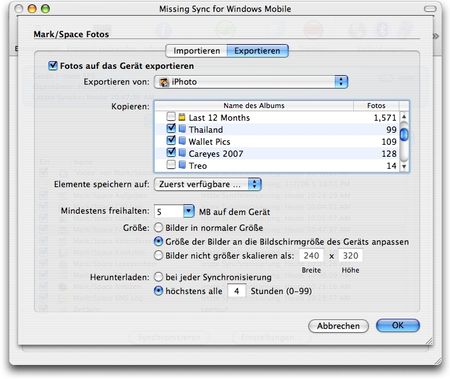Select 'Bilder nicht größer skalieren als' radio

point(159,255)
